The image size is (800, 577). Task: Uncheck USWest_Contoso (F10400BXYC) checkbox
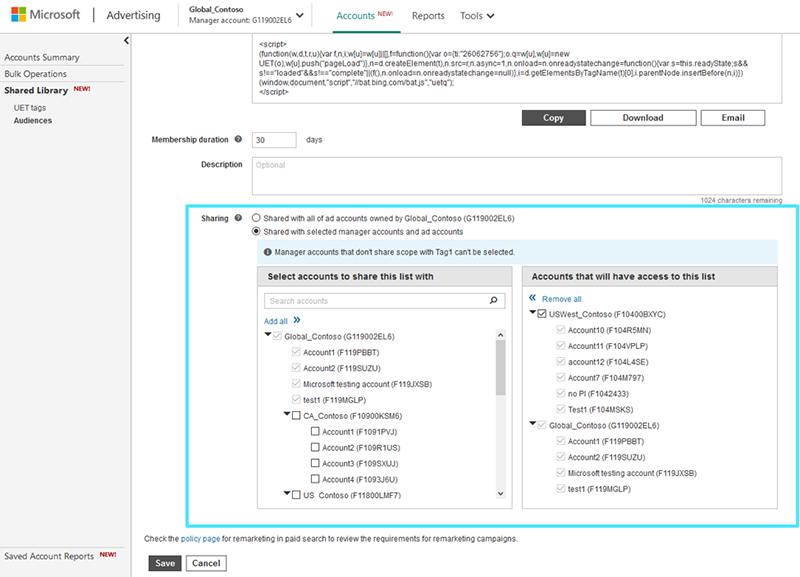[x=542, y=314]
